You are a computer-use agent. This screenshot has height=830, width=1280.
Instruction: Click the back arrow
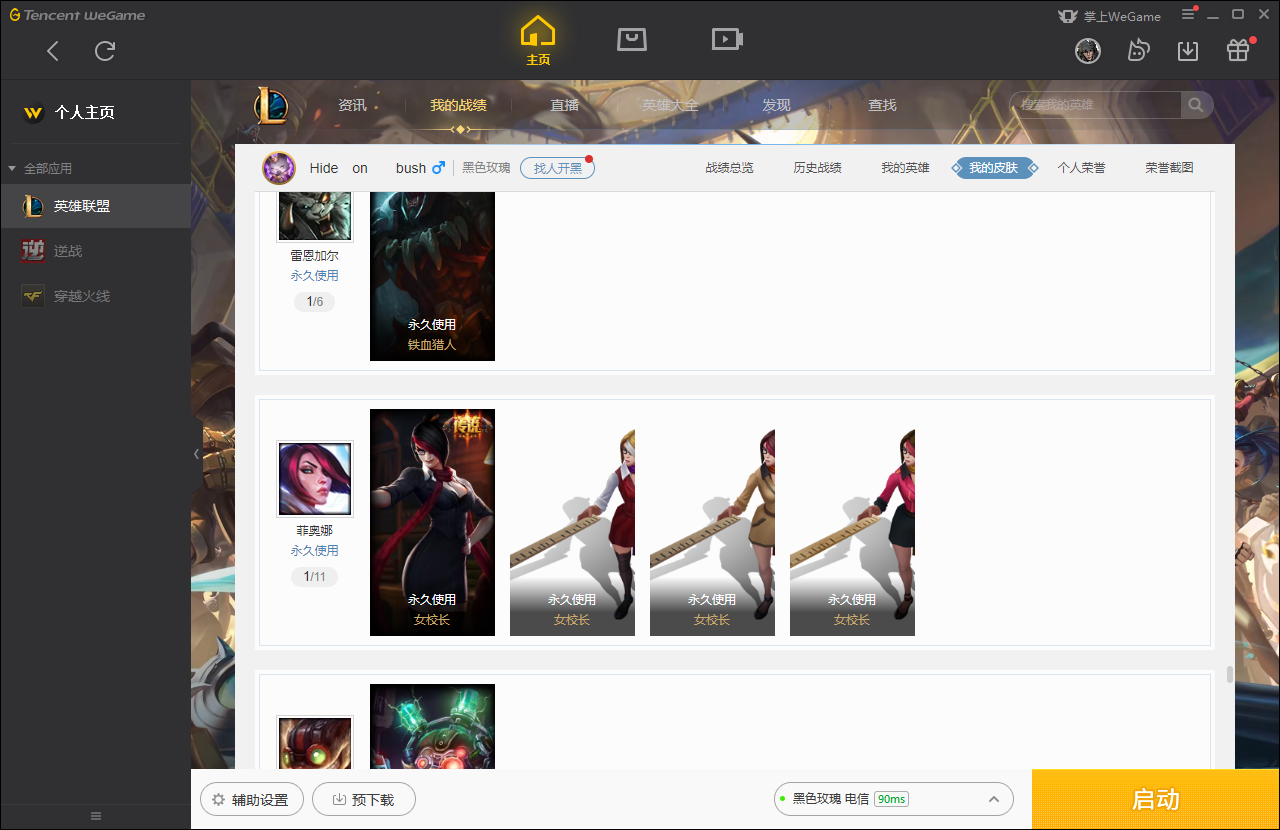53,51
